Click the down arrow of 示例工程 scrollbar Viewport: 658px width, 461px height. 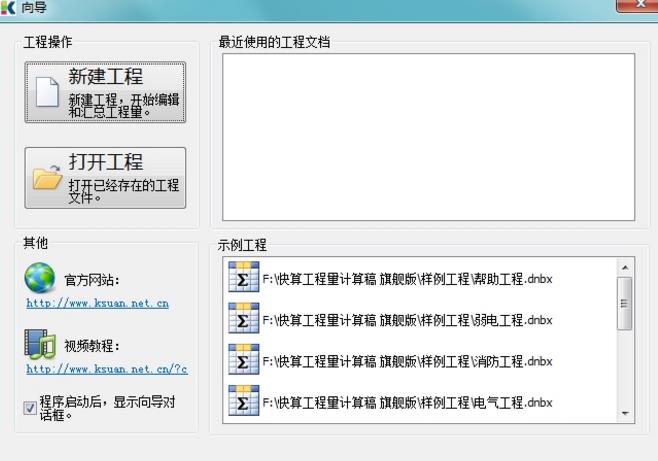626,412
